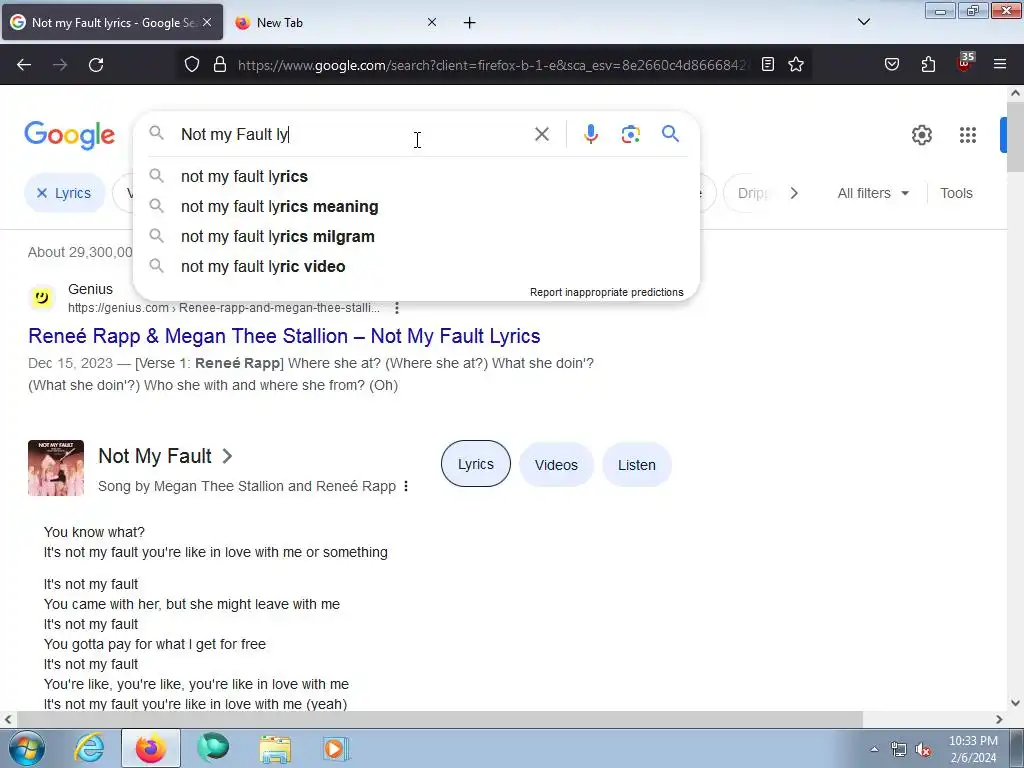Open Firefox hamburger application menu
The width and height of the screenshot is (1024, 768).
(1000, 64)
